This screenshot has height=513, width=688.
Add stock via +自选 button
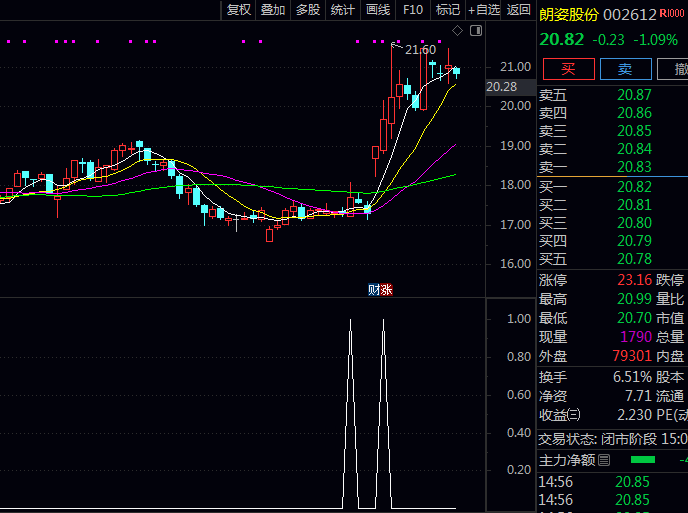tap(484, 10)
